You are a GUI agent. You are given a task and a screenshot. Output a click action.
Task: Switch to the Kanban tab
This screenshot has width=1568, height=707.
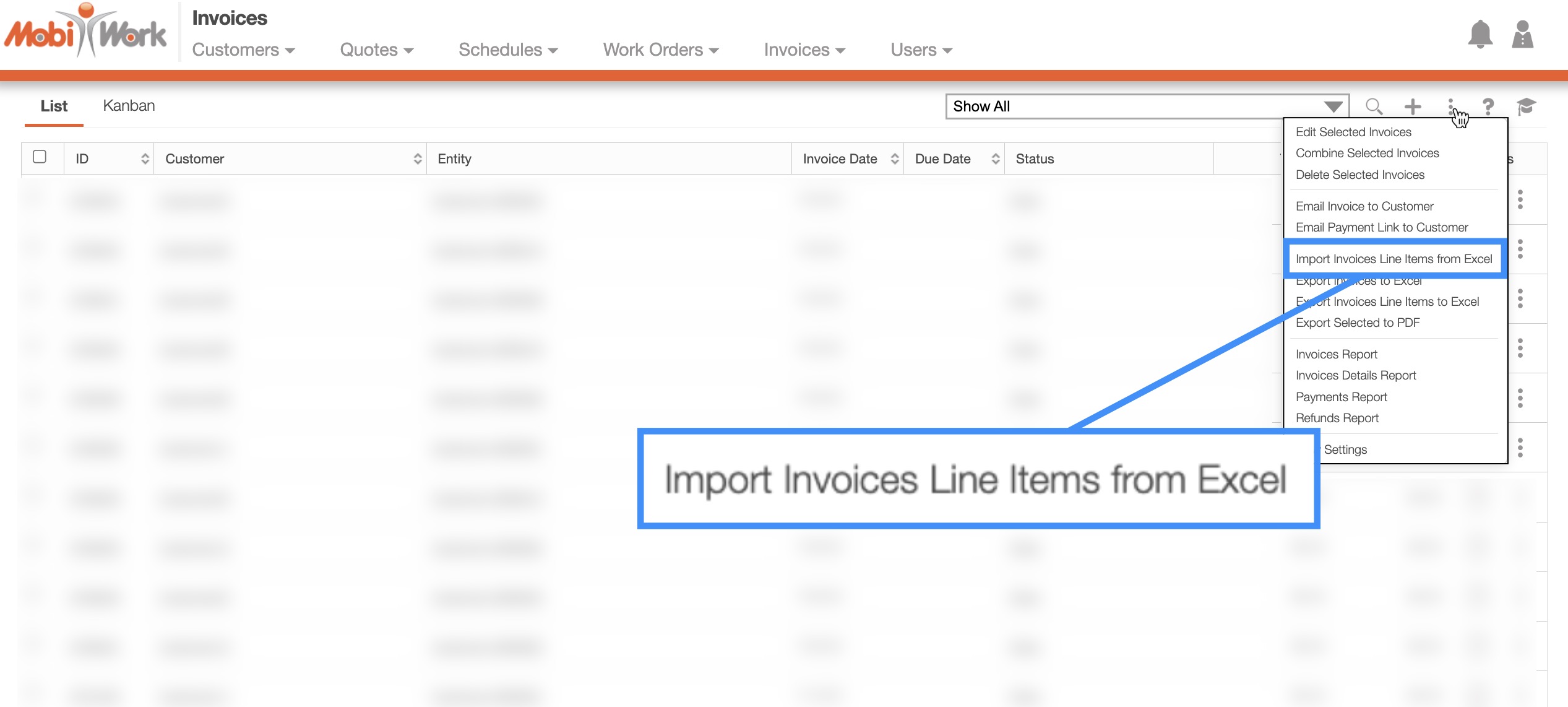[129, 106]
